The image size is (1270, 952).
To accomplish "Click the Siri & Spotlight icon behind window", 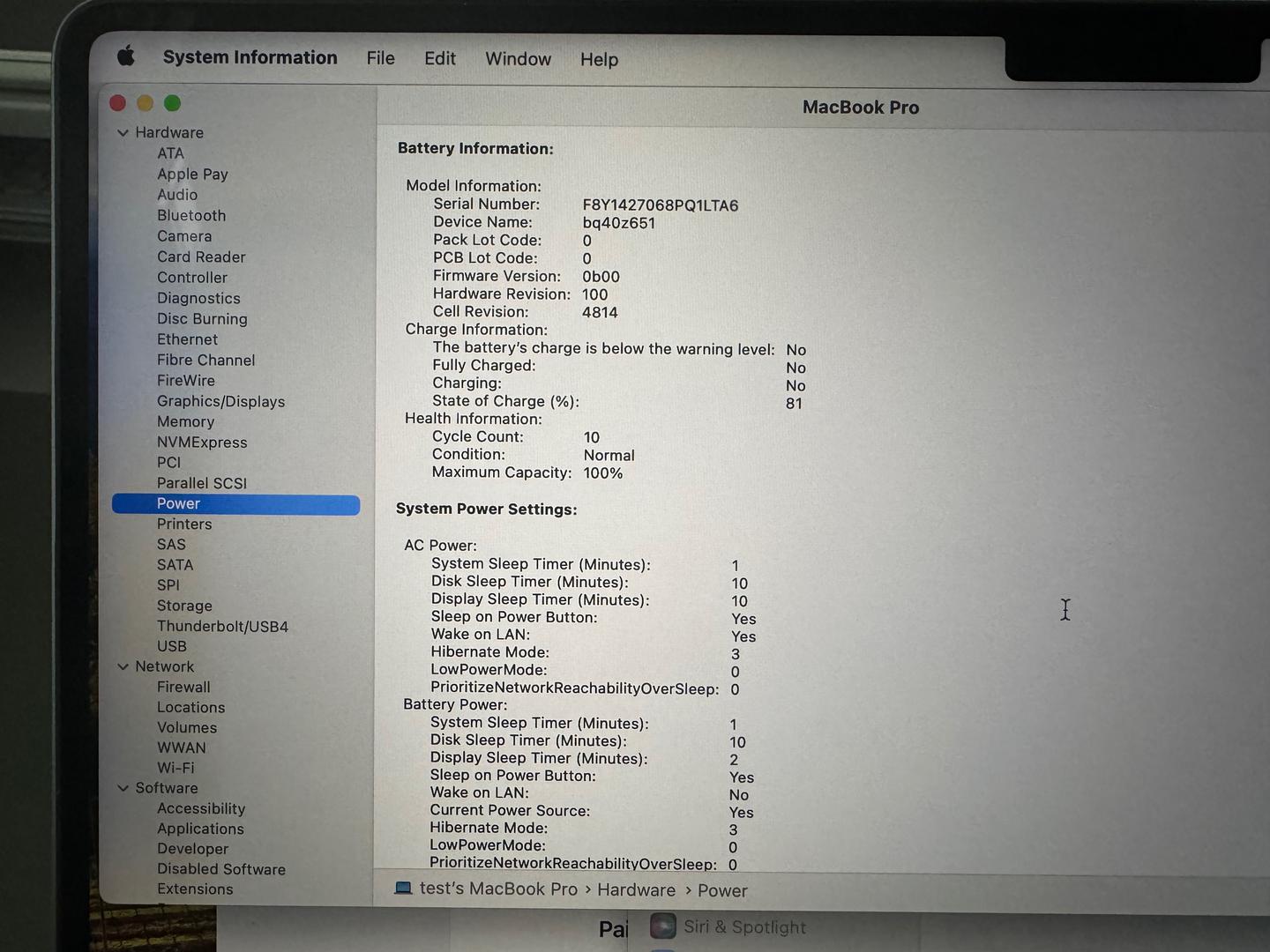I will [x=663, y=926].
